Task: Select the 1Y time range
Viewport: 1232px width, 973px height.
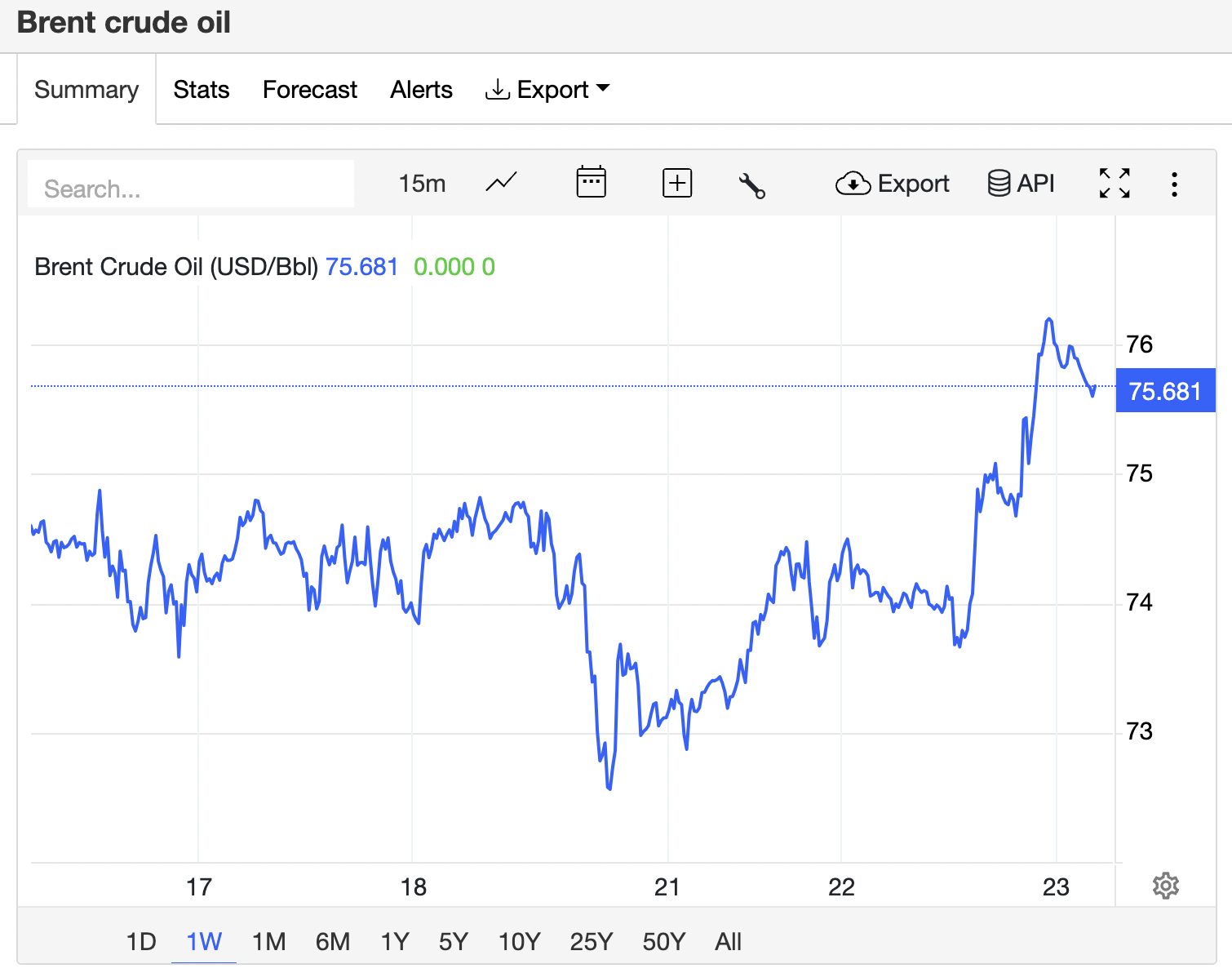Action: pyautogui.click(x=395, y=941)
